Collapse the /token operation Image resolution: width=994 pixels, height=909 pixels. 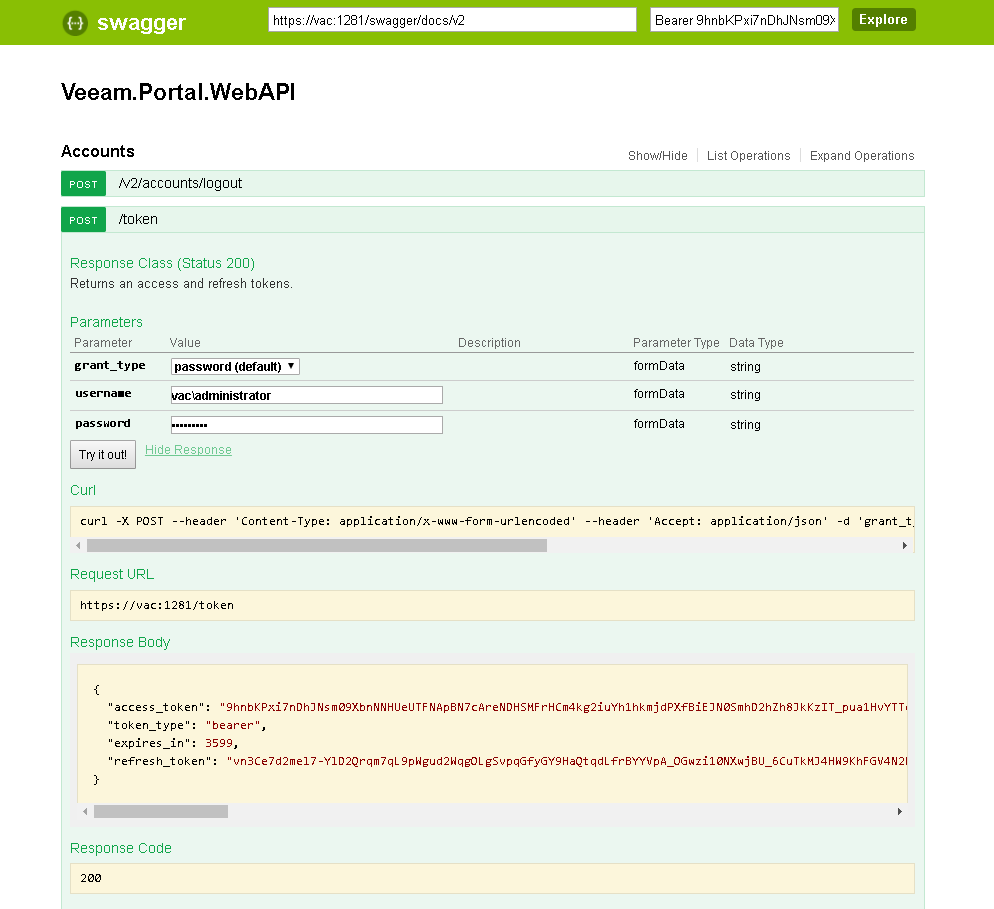138,220
